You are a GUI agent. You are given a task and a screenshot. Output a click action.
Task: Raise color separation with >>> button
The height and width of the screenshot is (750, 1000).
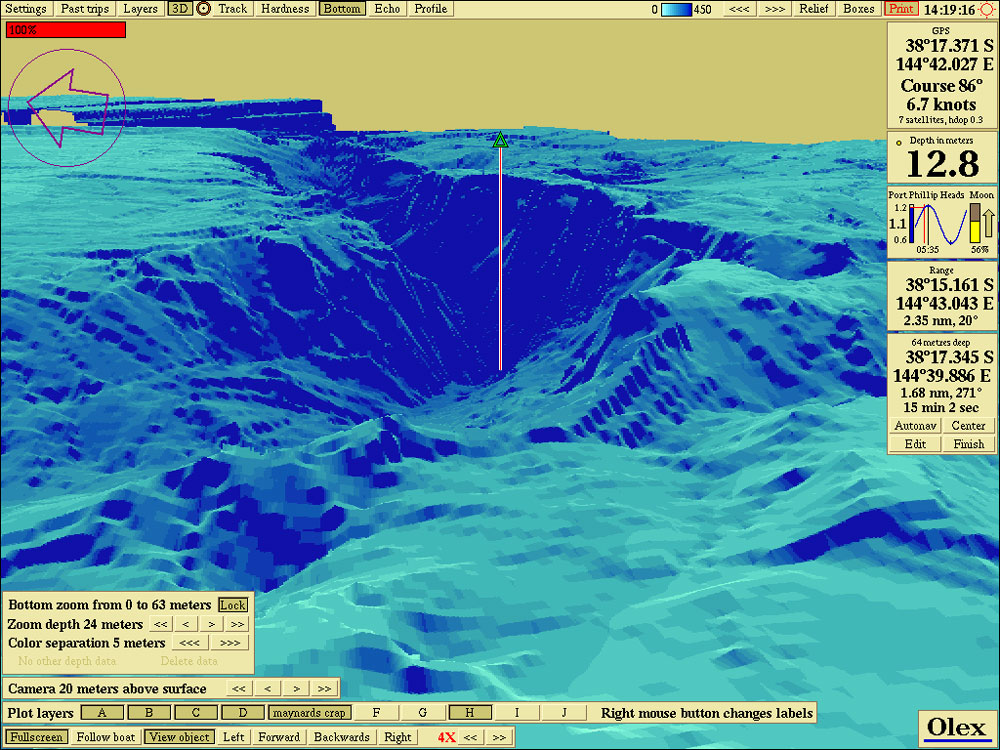[x=230, y=643]
